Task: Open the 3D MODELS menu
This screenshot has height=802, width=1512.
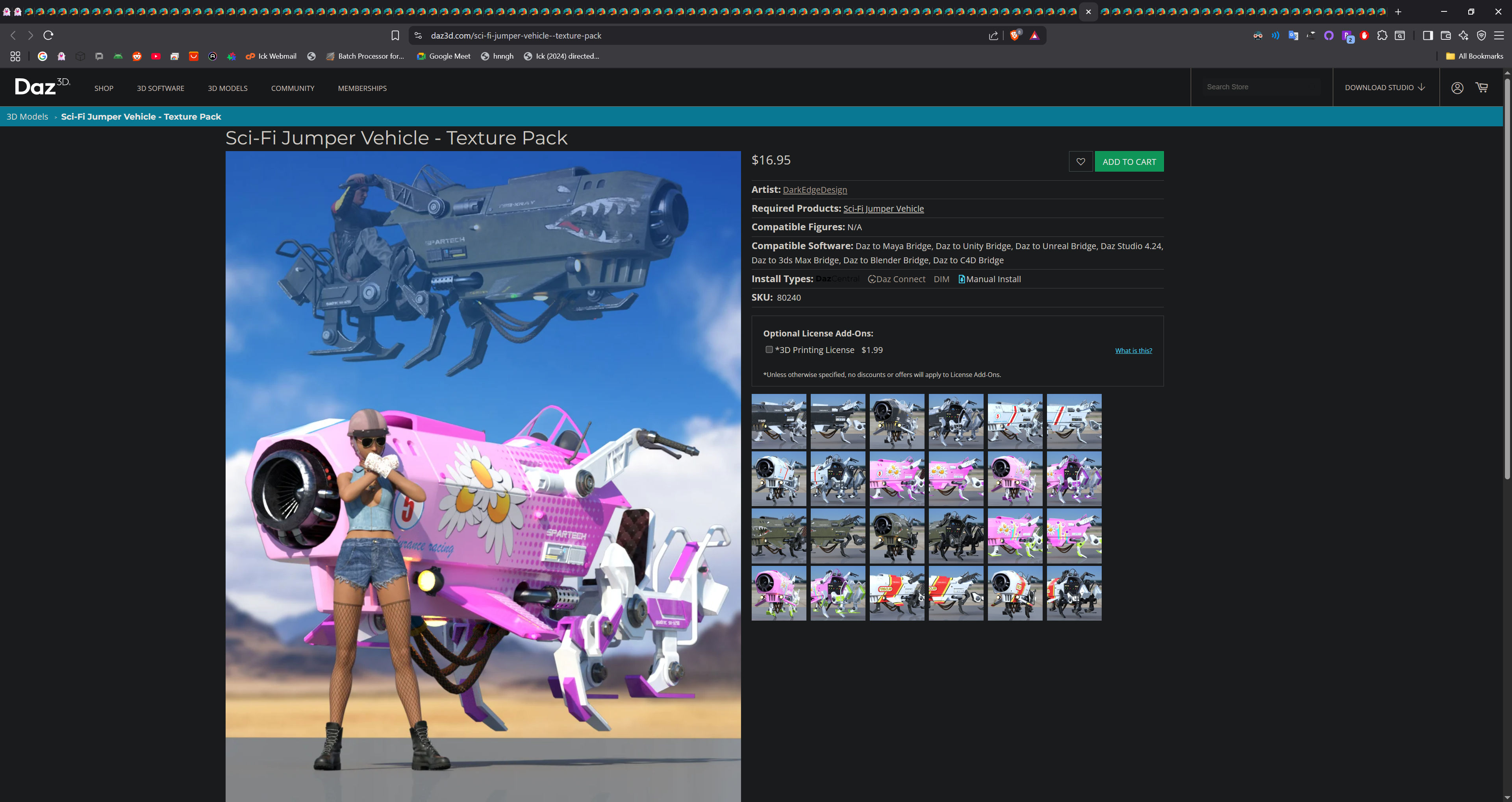Action: [228, 88]
